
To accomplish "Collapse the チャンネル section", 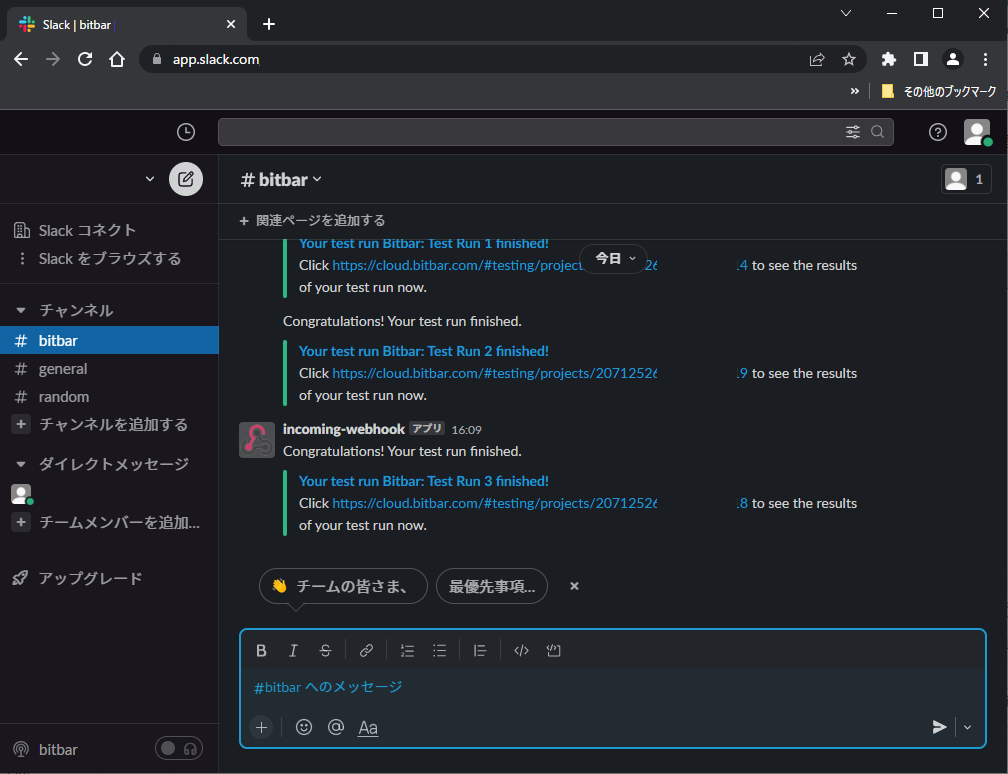I will click(x=21, y=310).
